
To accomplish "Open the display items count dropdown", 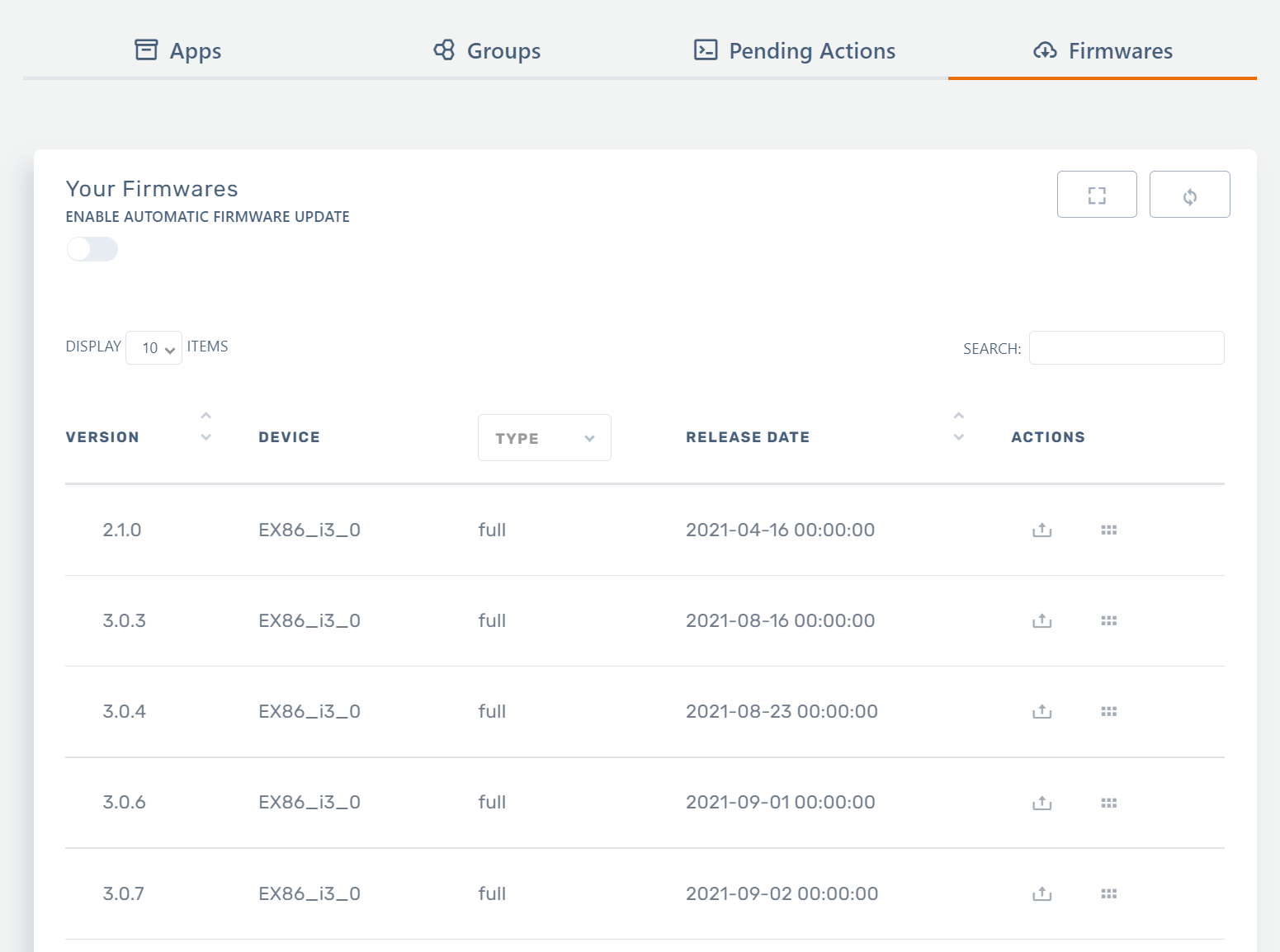I will (x=154, y=348).
